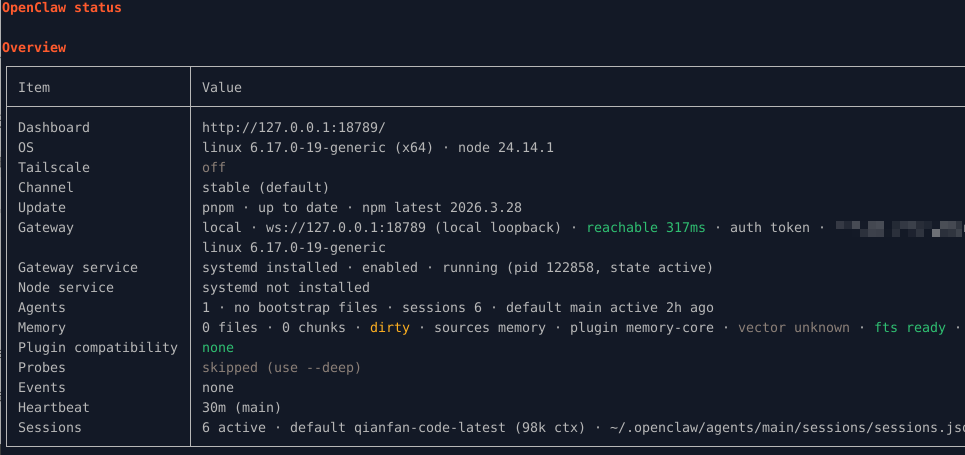The width and height of the screenshot is (965, 455).
Task: Click the "Item" column header
Action: (34, 87)
